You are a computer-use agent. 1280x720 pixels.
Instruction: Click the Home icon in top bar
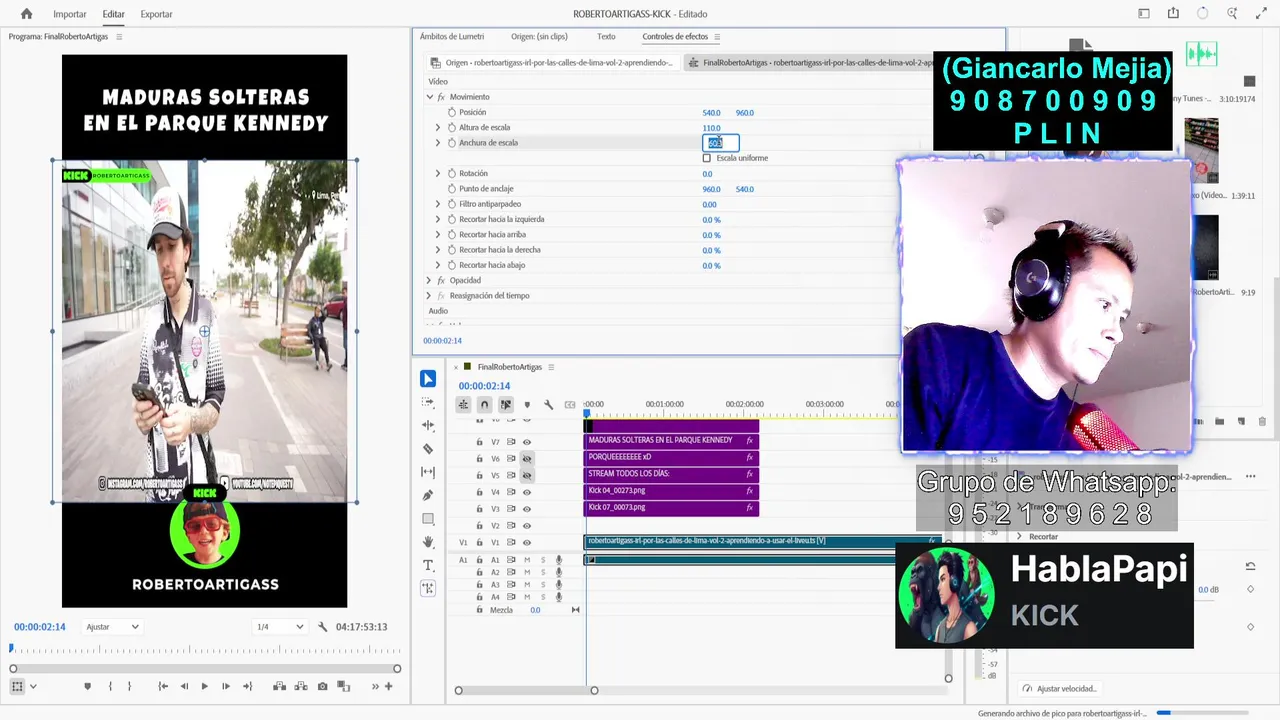[26, 14]
